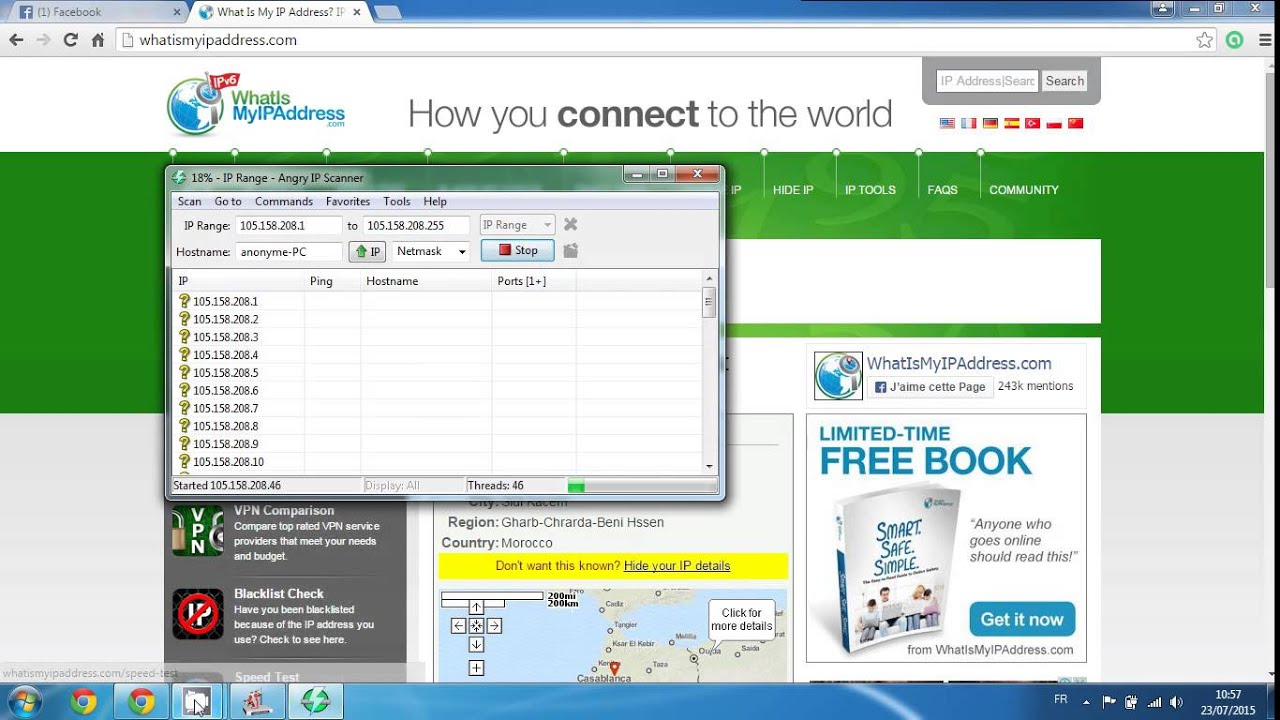This screenshot has height=720, width=1280.
Task: Click IP TOOLS in site navigation
Action: pos(870,190)
